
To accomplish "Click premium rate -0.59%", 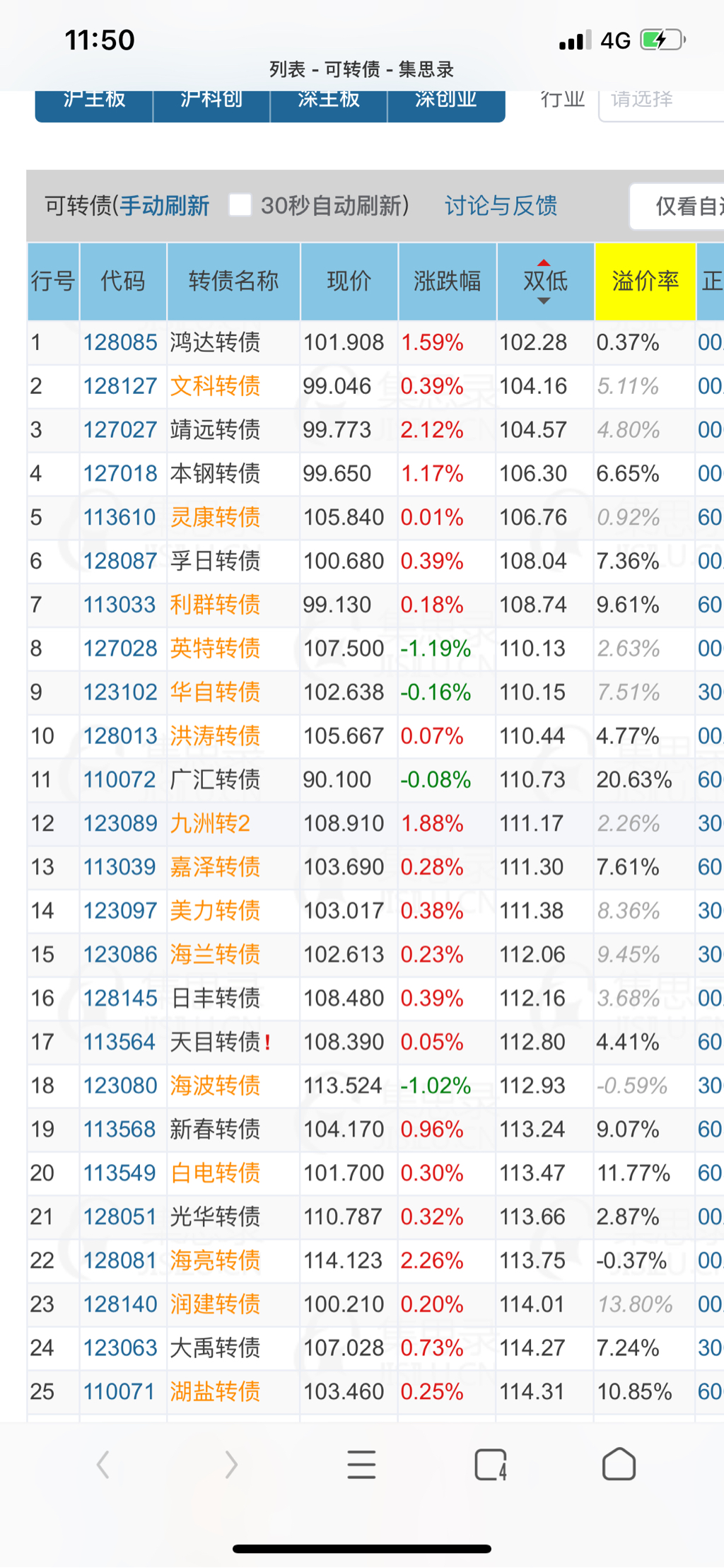I will (632, 1086).
